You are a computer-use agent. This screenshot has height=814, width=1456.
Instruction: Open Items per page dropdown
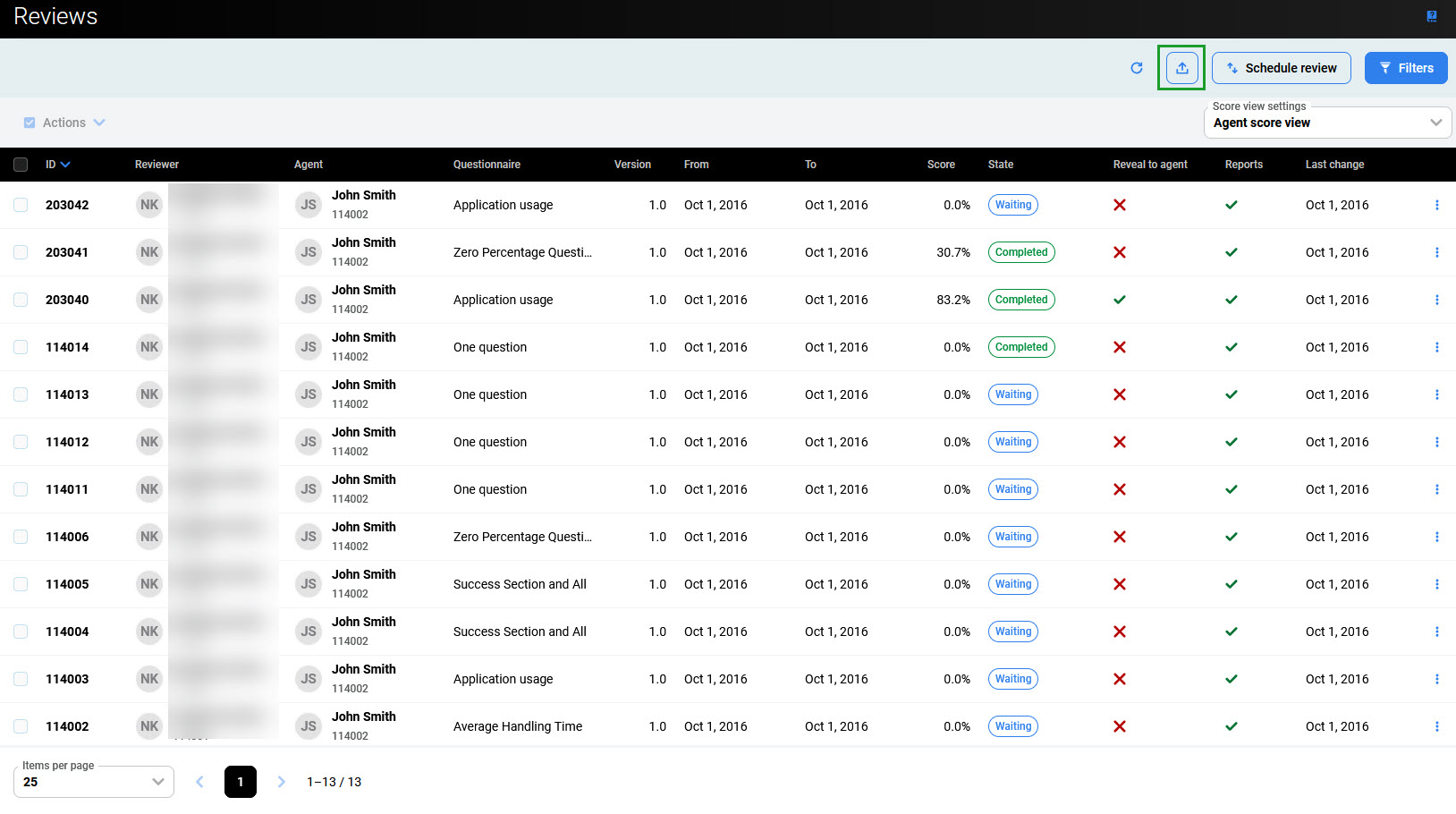(x=94, y=782)
